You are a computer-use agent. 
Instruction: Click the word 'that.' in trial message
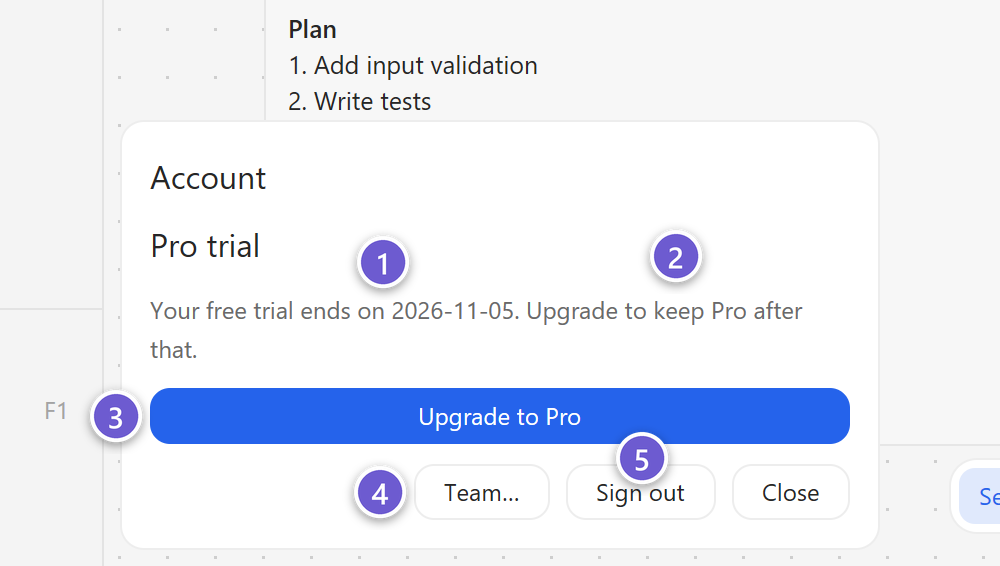point(173,350)
